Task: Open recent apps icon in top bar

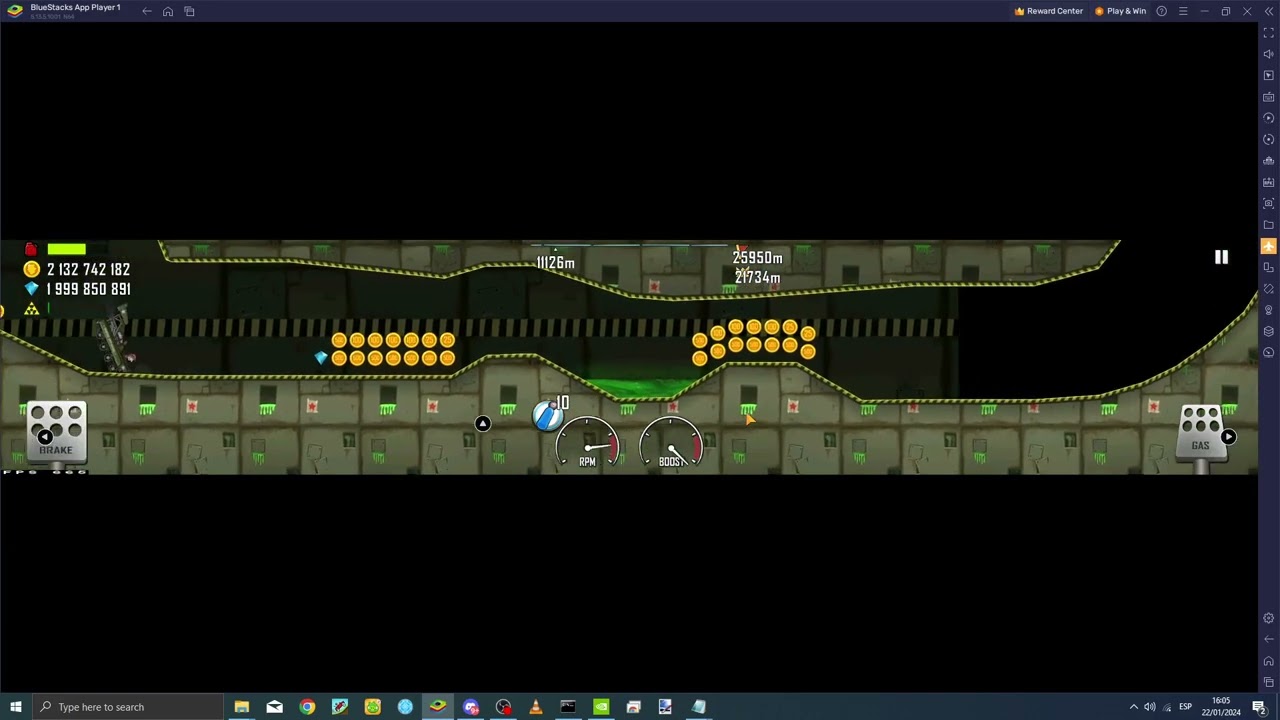Action: tap(189, 11)
